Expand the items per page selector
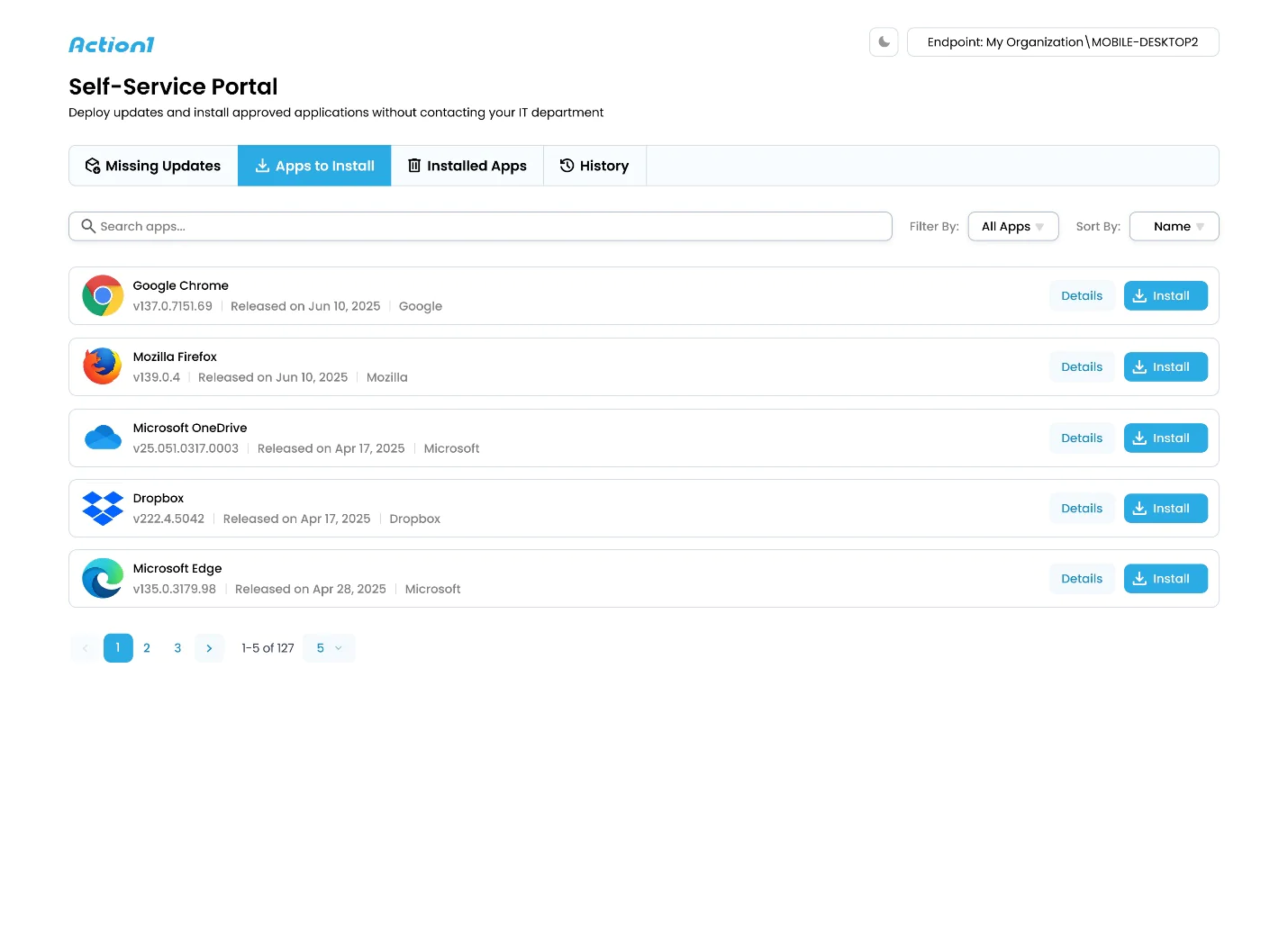This screenshot has width=1288, height=930. click(x=329, y=648)
